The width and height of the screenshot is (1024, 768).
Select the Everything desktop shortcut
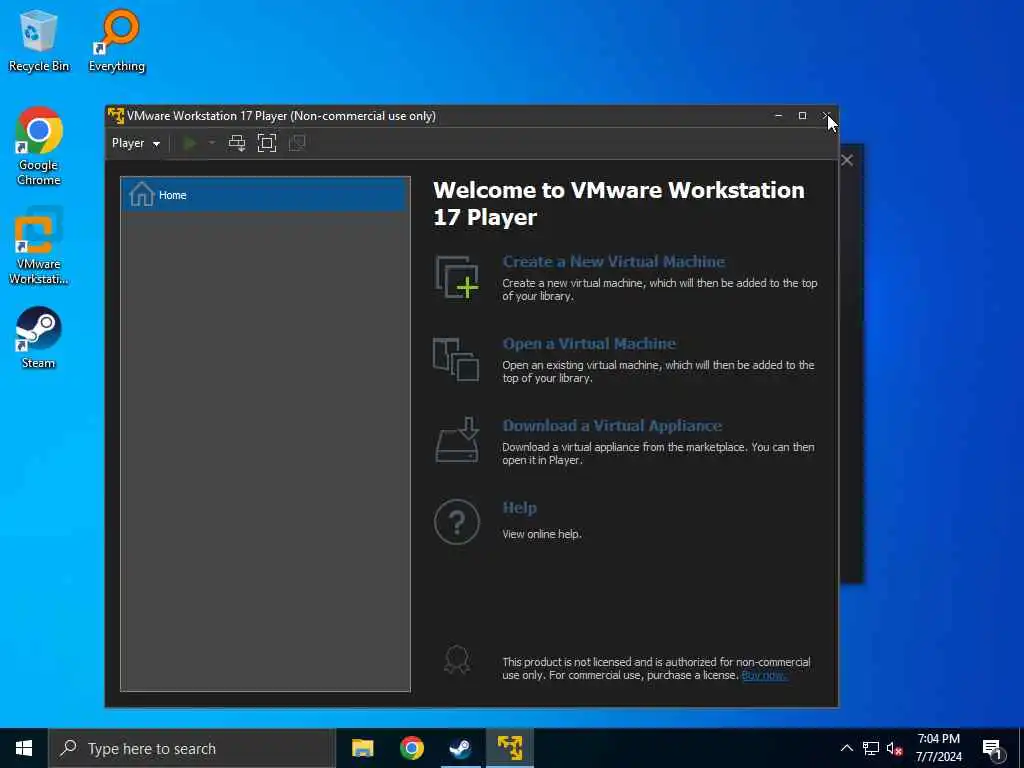tap(117, 40)
